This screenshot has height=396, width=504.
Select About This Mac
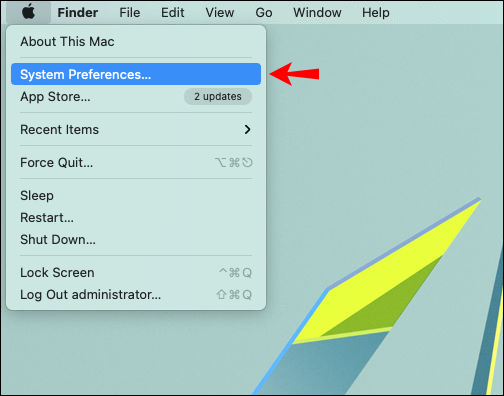pyautogui.click(x=136, y=42)
